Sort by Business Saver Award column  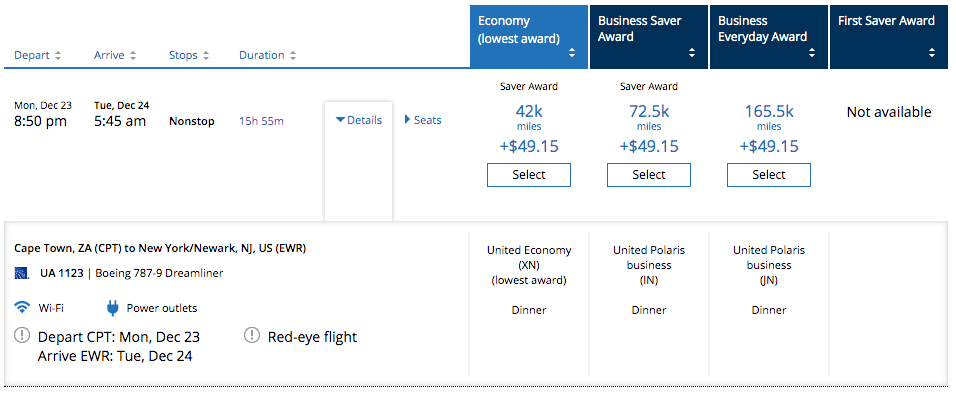pyautogui.click(x=691, y=53)
